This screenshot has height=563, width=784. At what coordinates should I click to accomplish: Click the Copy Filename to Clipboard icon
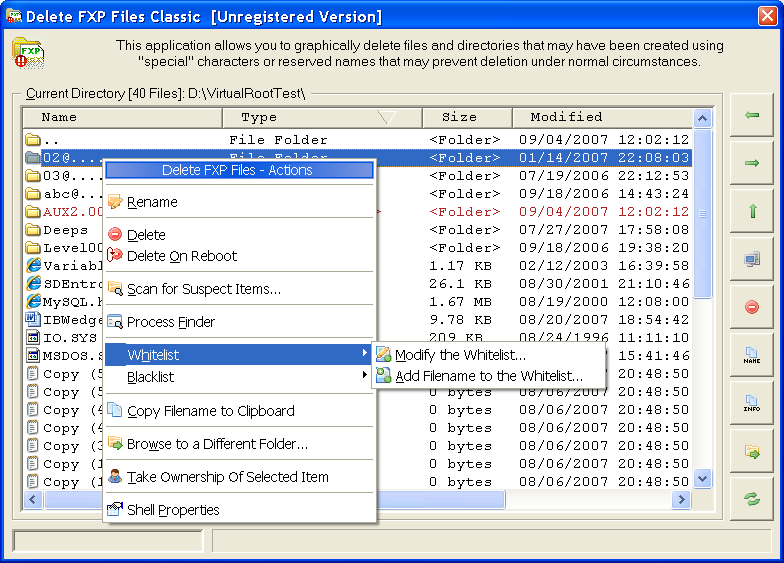tap(115, 410)
